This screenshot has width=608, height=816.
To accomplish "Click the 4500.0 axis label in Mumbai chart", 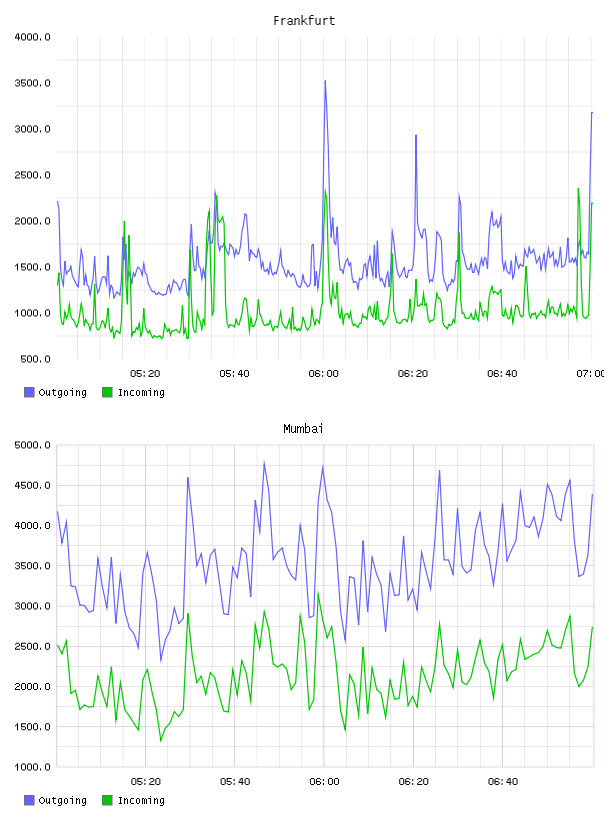I will [32, 486].
